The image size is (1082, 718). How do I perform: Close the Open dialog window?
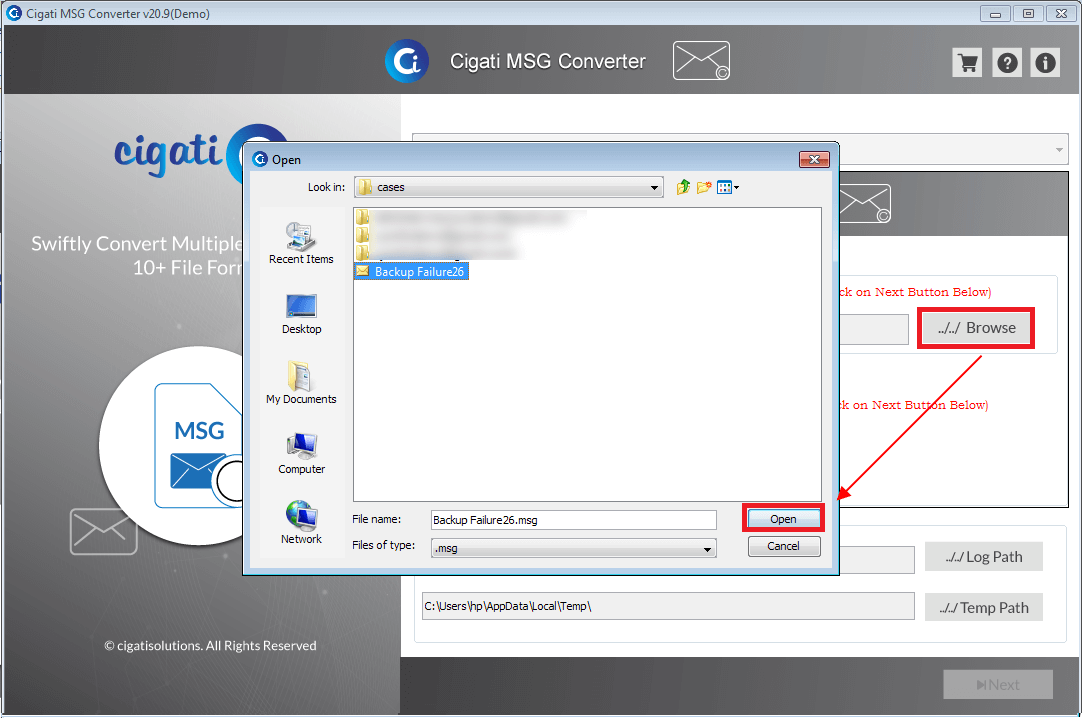(x=814, y=159)
